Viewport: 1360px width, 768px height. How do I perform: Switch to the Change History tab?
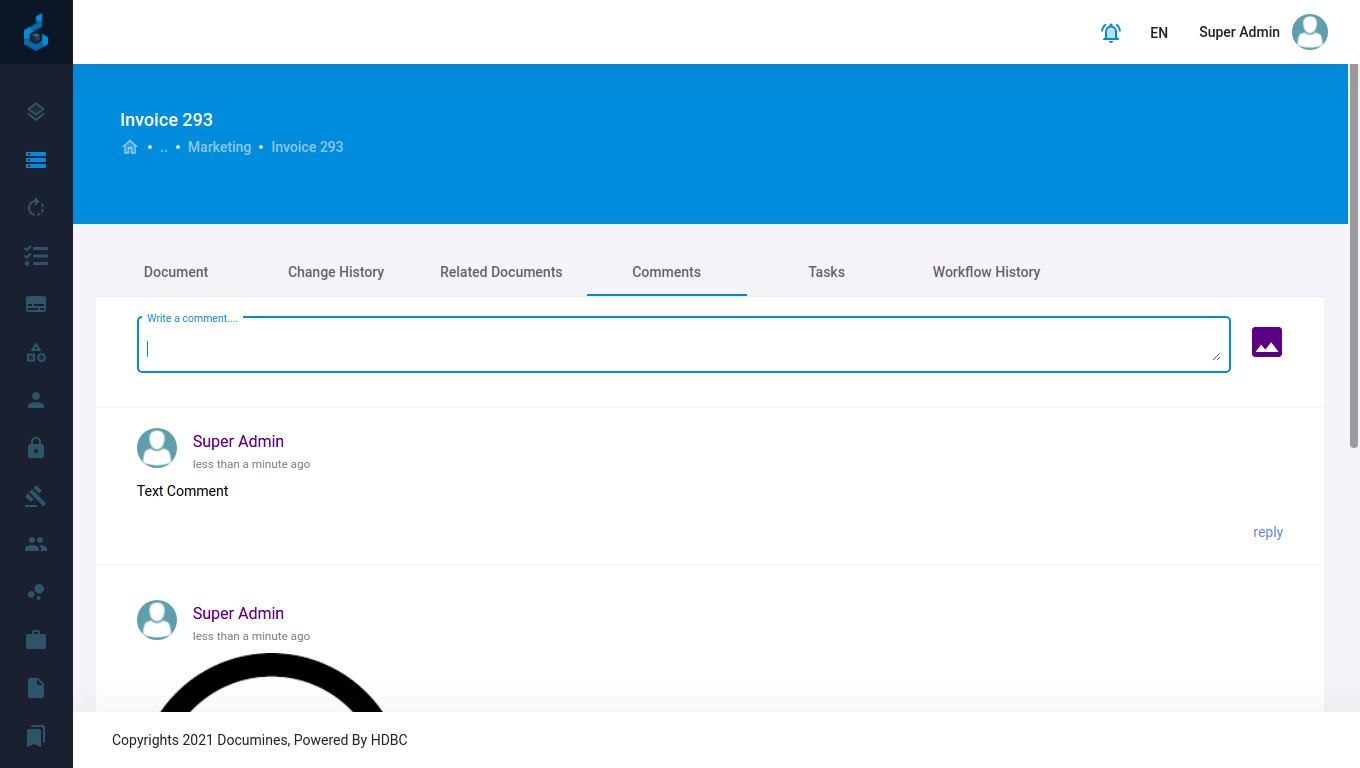click(336, 272)
